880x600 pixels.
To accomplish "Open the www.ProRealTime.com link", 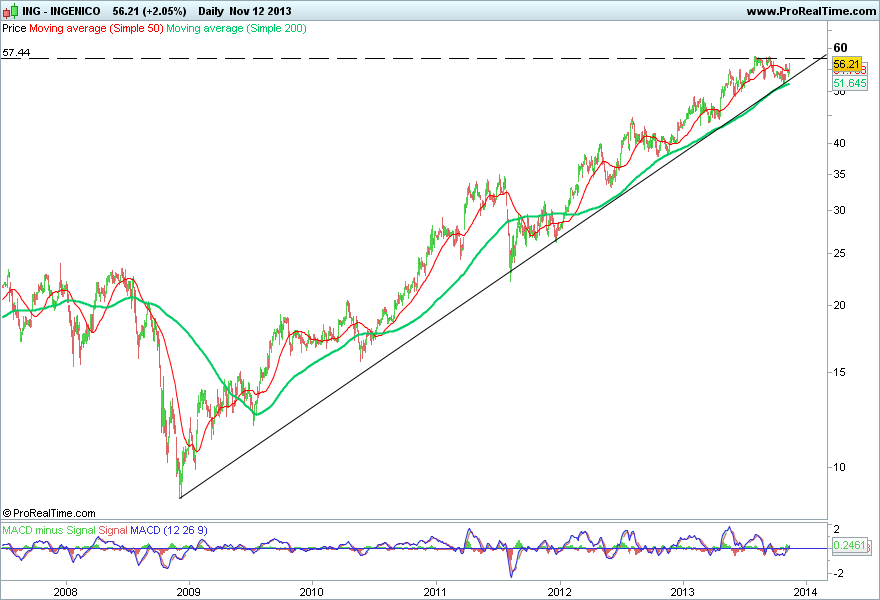I will click(x=811, y=11).
